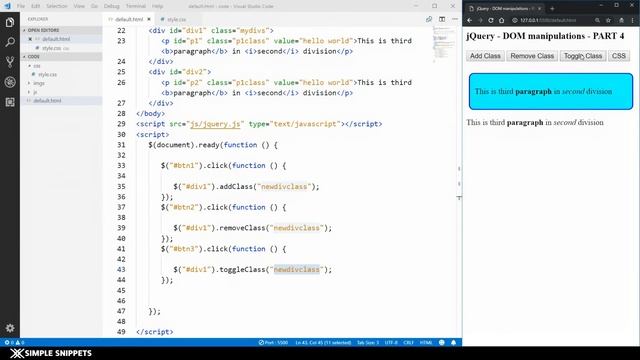The width and height of the screenshot is (640, 360).
Task: Click line number 43 in editor gutter
Action: pos(121,269)
